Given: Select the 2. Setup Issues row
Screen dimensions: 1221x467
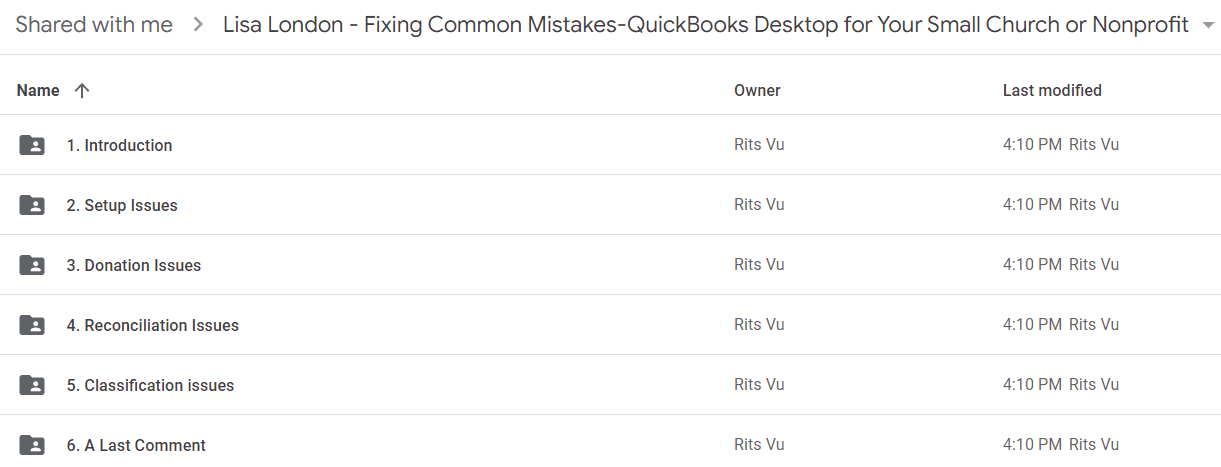Looking at the screenshot, I should pyautogui.click(x=610, y=205).
